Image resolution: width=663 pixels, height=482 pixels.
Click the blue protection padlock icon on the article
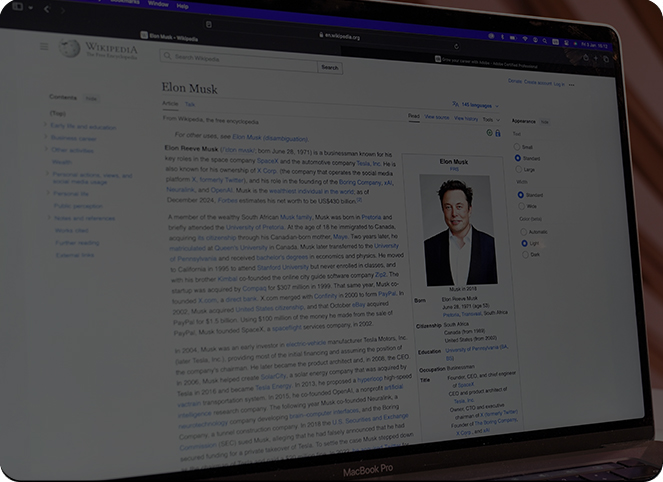click(498, 133)
